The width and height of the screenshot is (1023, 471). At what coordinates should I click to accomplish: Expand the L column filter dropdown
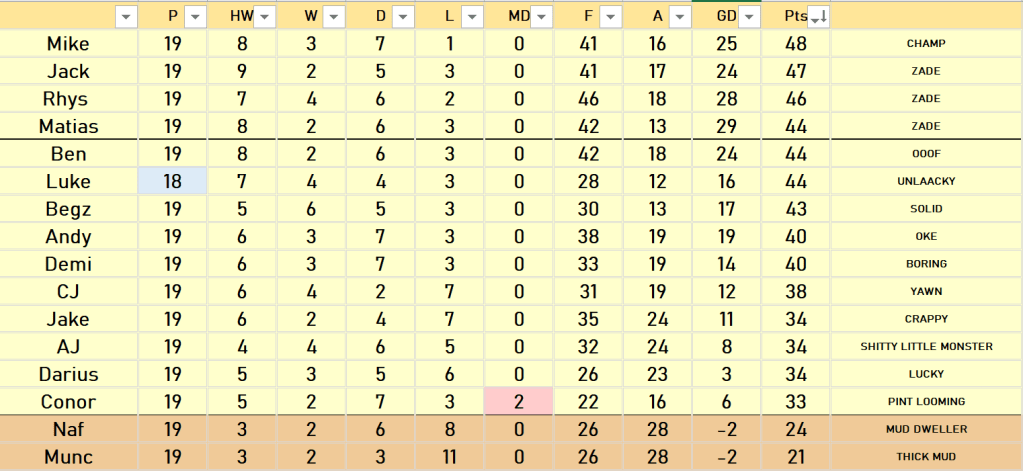(472, 16)
